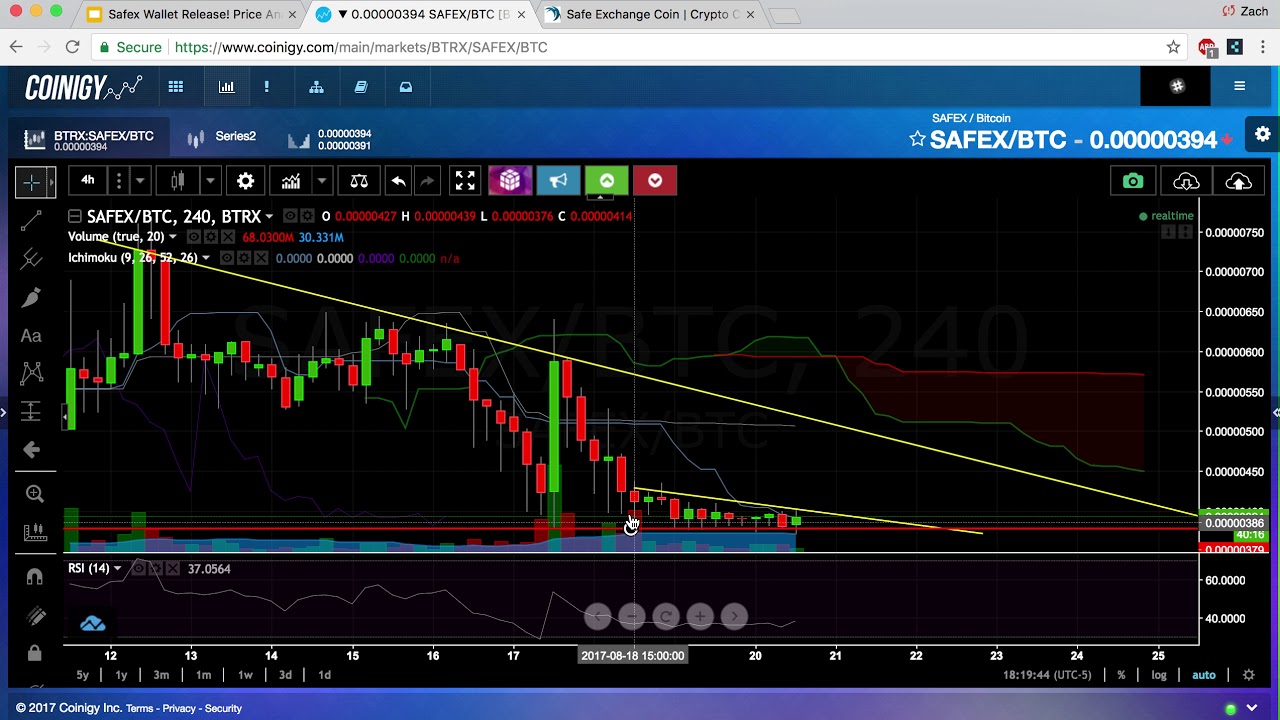This screenshot has height=720, width=1280.
Task: Undo last chart action
Action: [398, 181]
